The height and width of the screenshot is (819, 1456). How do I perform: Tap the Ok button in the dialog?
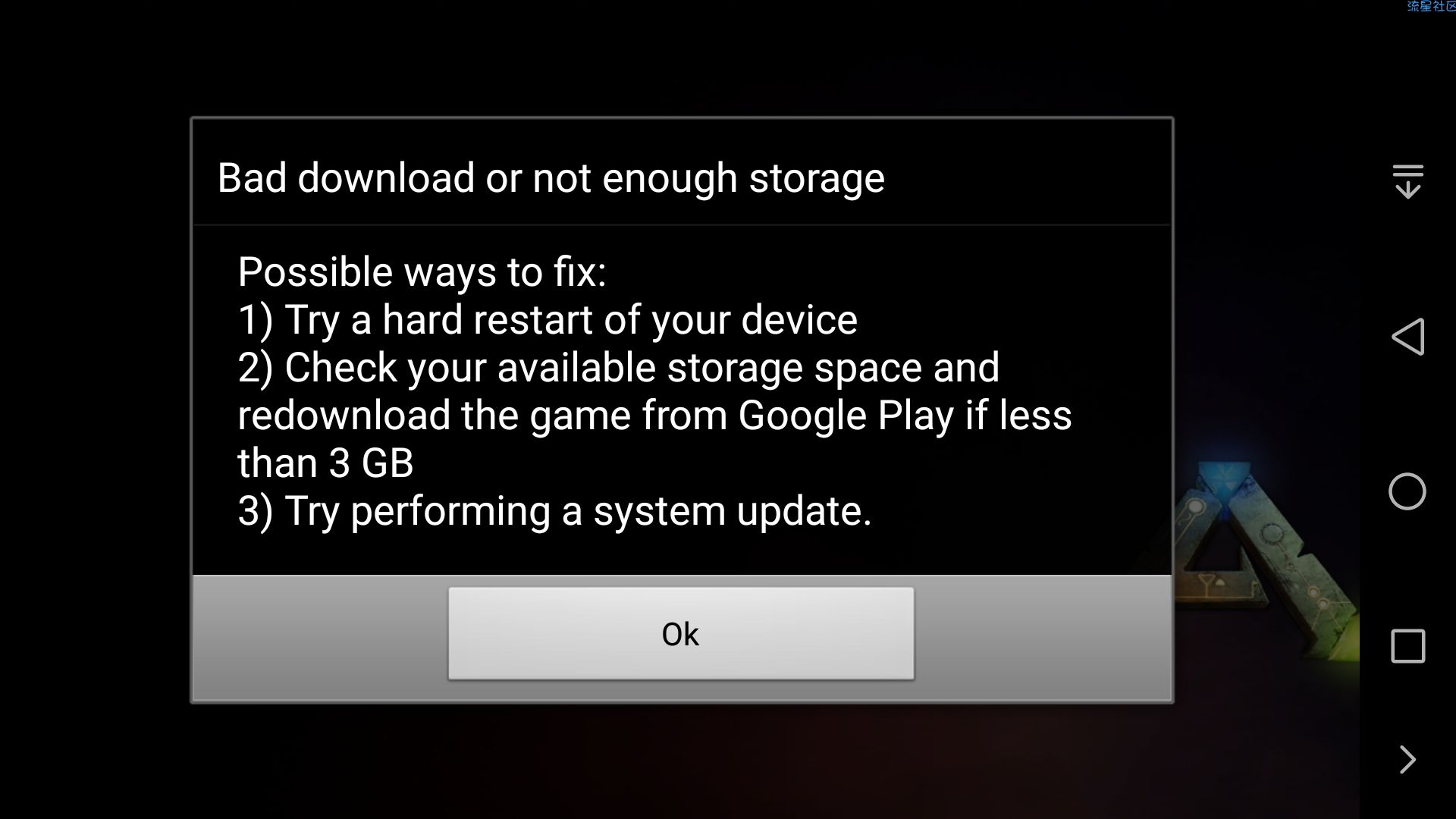(x=681, y=633)
